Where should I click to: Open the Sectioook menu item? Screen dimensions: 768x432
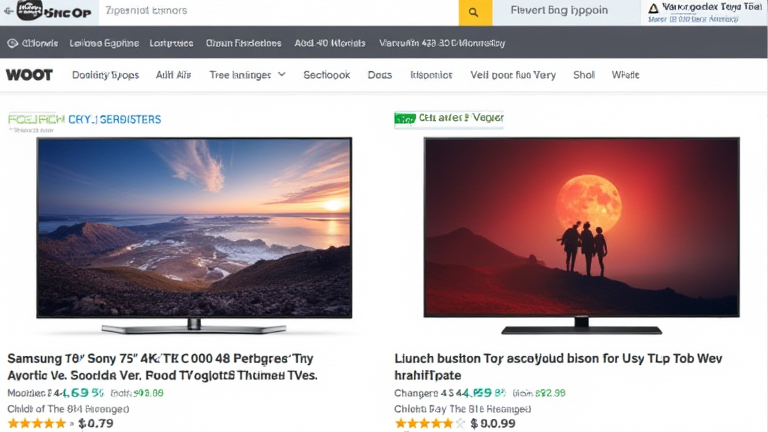(x=326, y=75)
